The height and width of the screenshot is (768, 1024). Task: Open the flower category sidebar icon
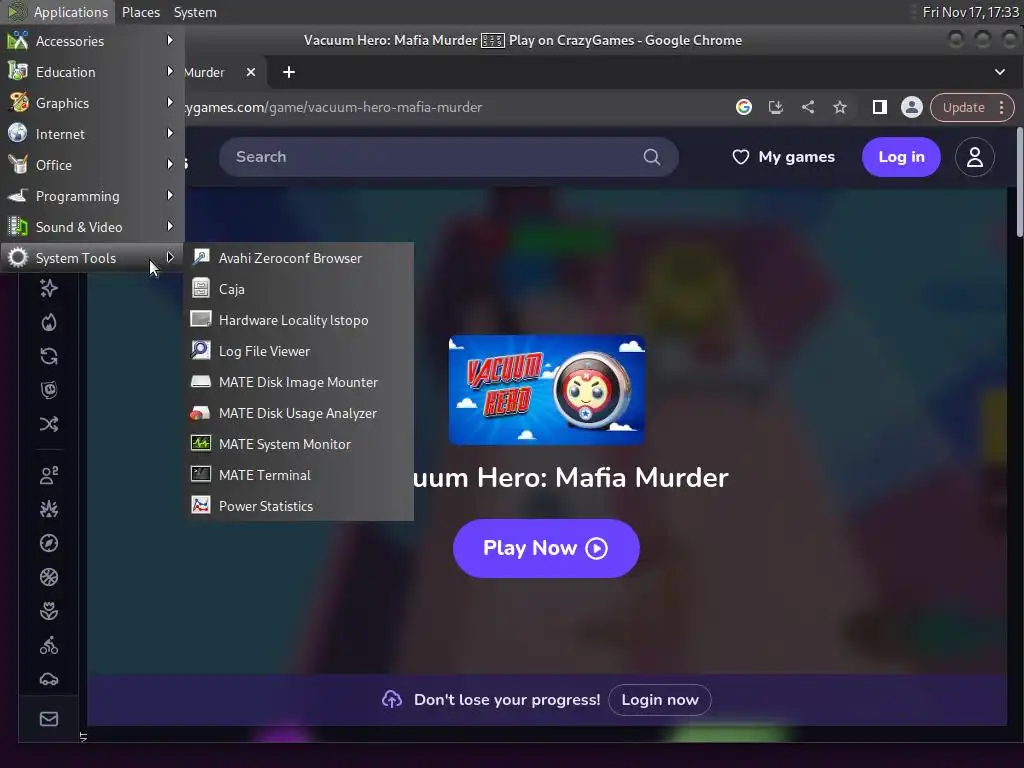(x=49, y=611)
